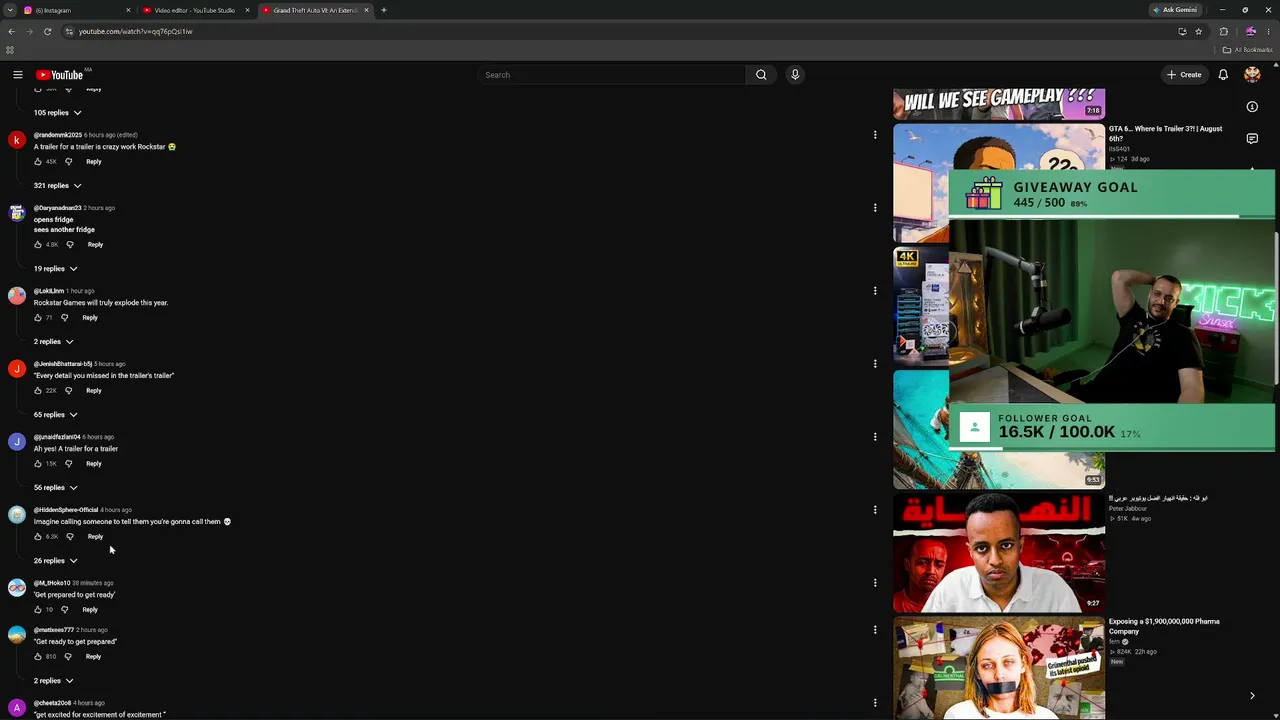The height and width of the screenshot is (720, 1280).
Task: Expand the 56 replies thread
Action: pyautogui.click(x=56, y=488)
